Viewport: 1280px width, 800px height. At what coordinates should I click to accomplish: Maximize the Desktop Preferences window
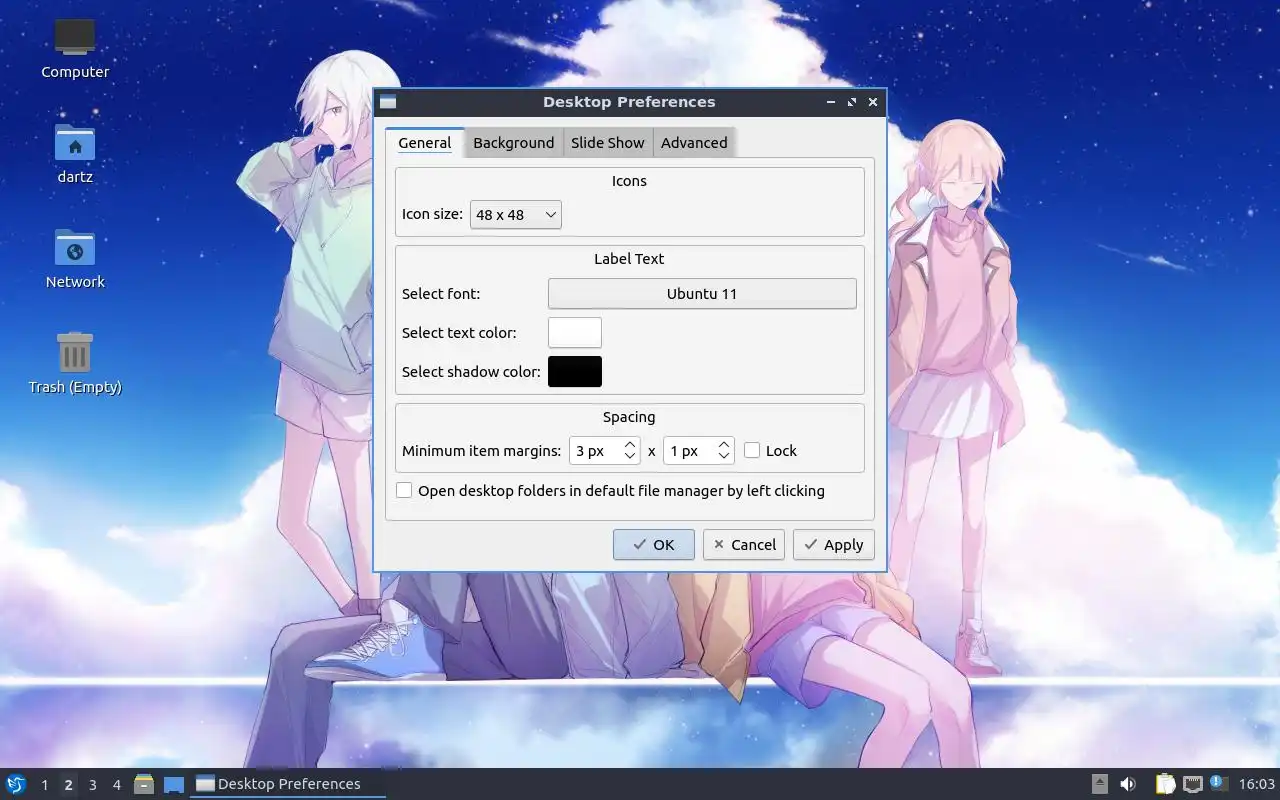[852, 102]
